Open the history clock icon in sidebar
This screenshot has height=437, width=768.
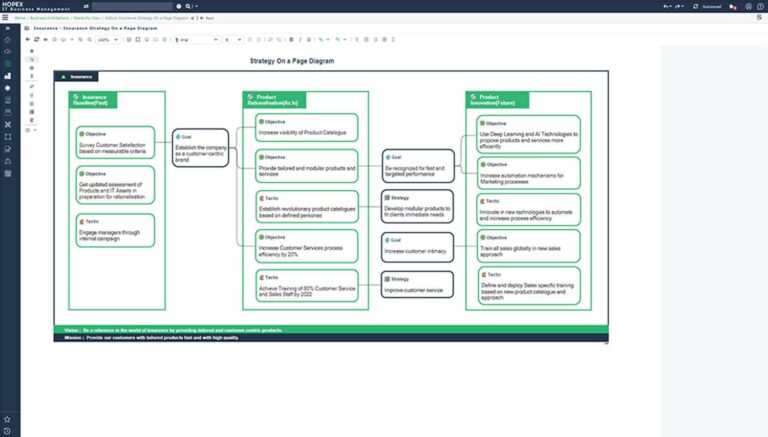[8, 431]
